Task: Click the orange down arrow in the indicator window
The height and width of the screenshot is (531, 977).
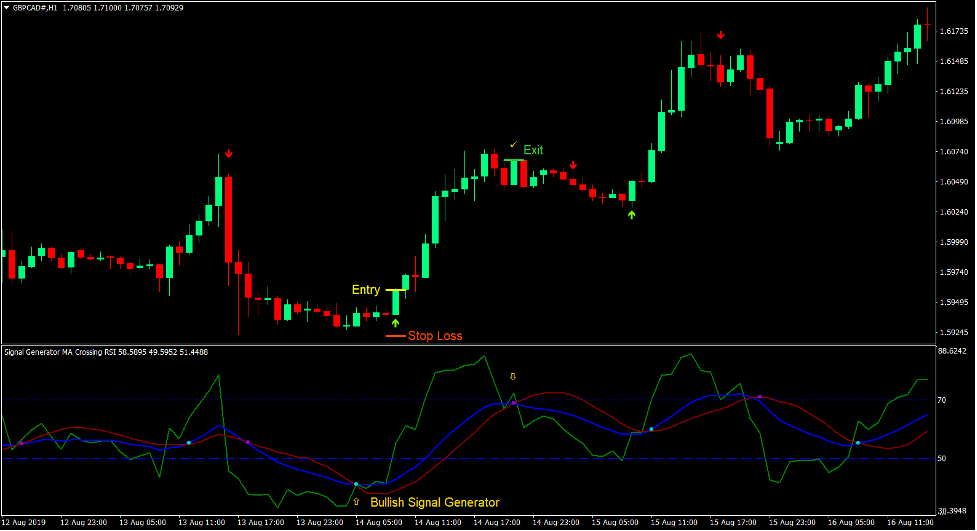Action: pos(514,377)
